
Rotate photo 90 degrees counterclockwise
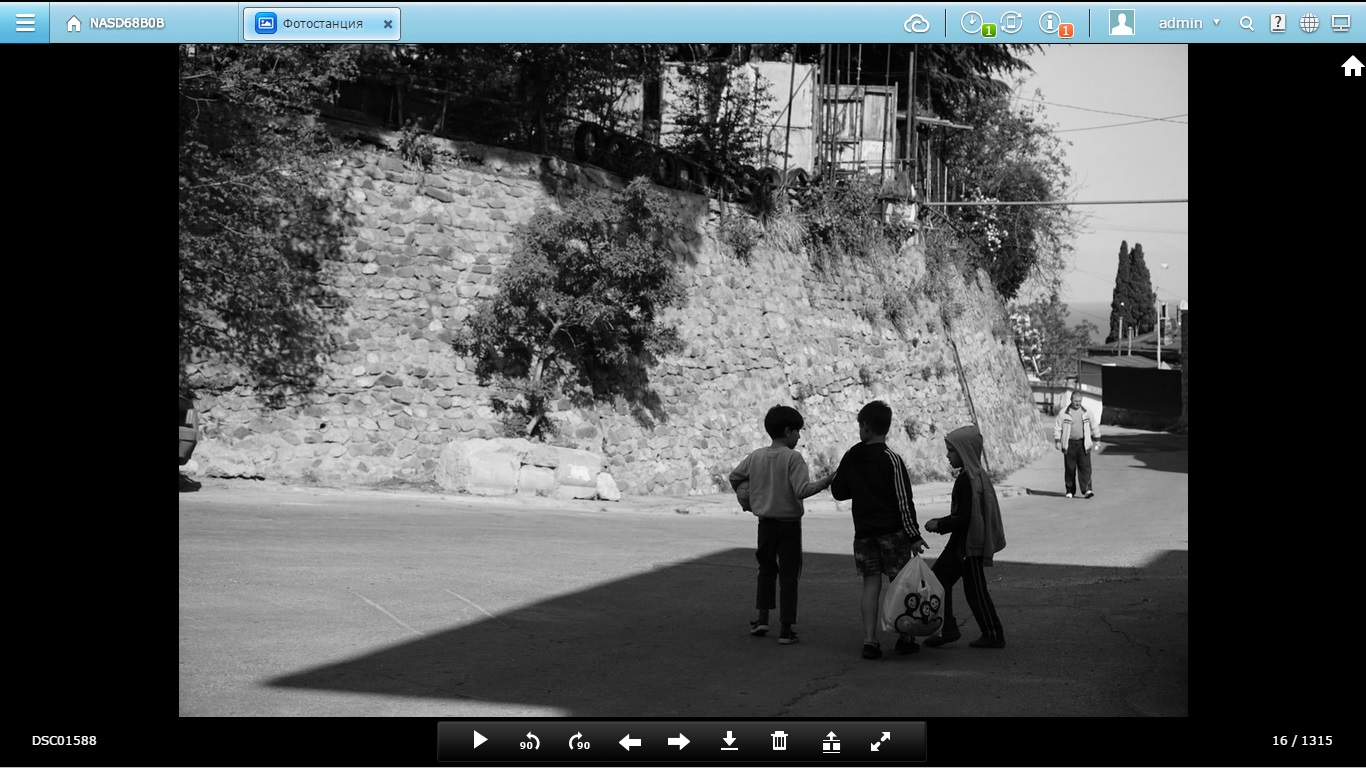coord(530,741)
